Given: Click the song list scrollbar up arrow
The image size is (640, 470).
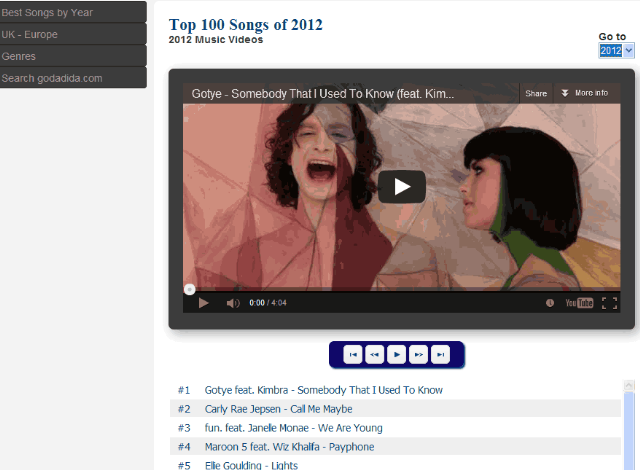Looking at the screenshot, I should (629, 385).
